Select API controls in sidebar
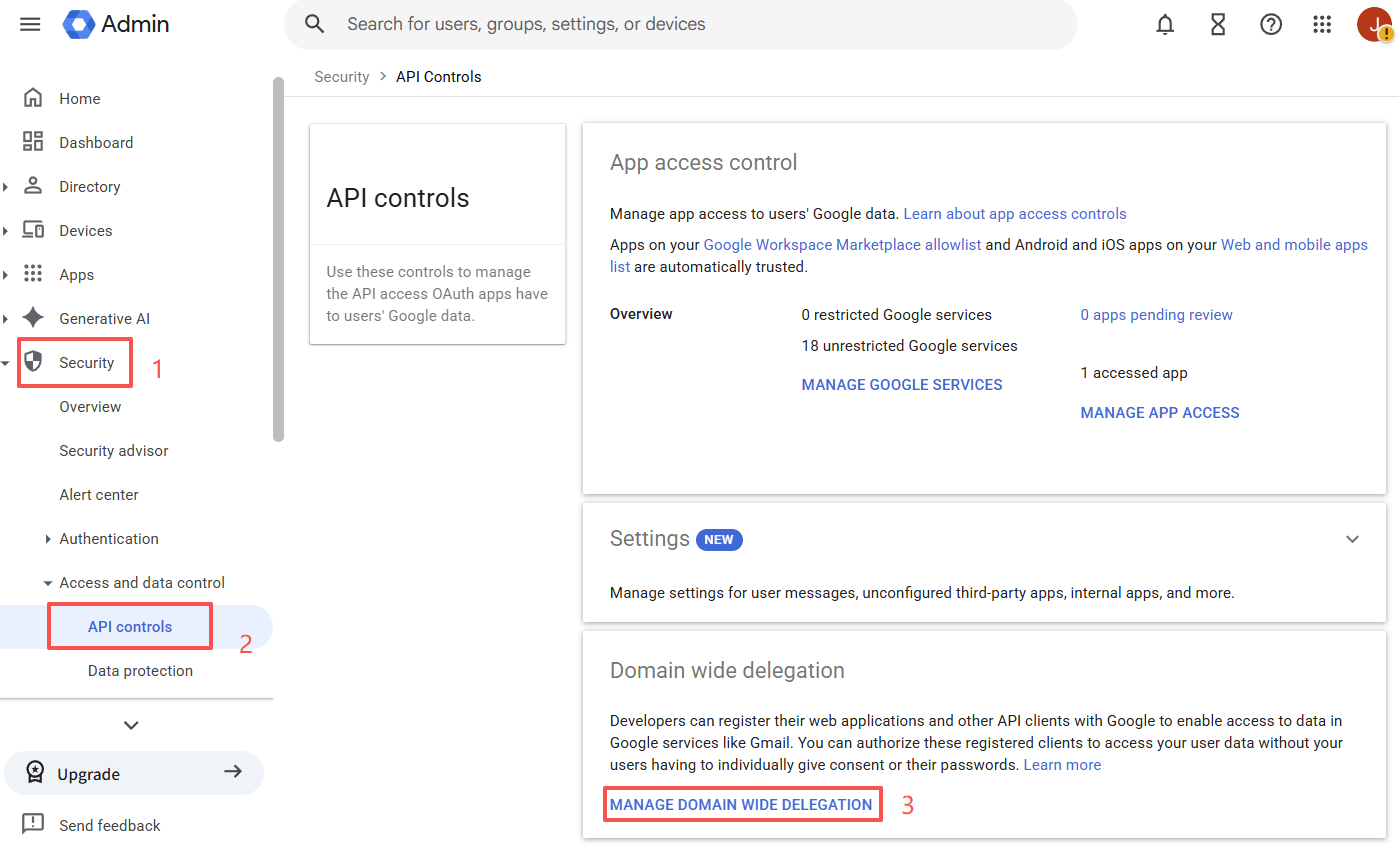Image resolution: width=1399 pixels, height=848 pixels. pos(130,626)
